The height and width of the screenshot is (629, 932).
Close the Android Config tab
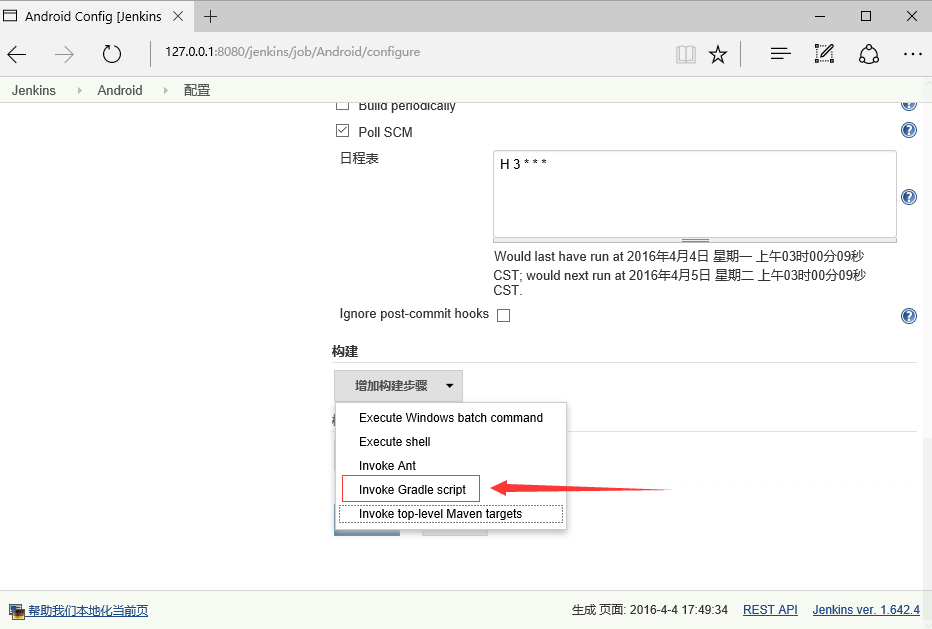coord(178,17)
